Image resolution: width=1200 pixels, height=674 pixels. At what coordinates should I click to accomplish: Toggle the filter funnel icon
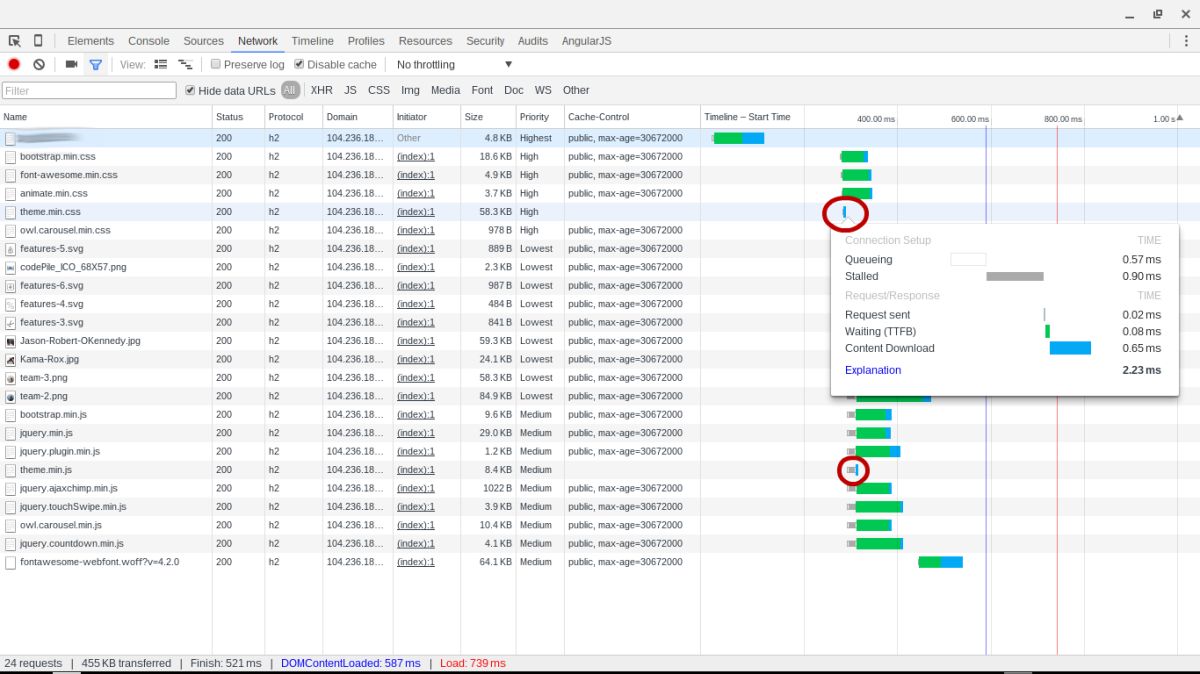click(95, 64)
